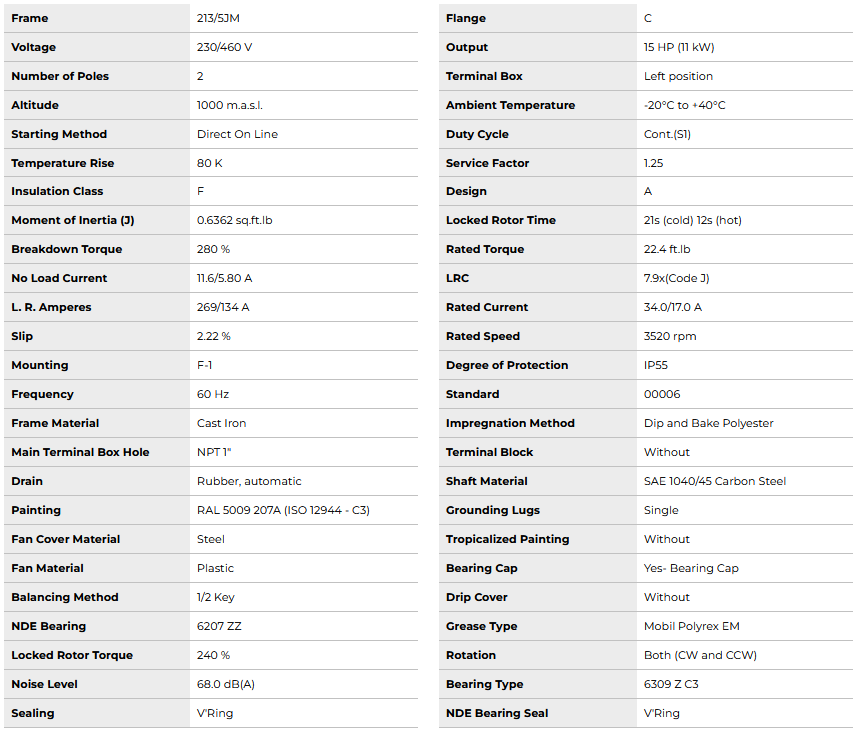Select the IP55 protection value
Viewport: 857px width, 742px height.
(x=656, y=365)
